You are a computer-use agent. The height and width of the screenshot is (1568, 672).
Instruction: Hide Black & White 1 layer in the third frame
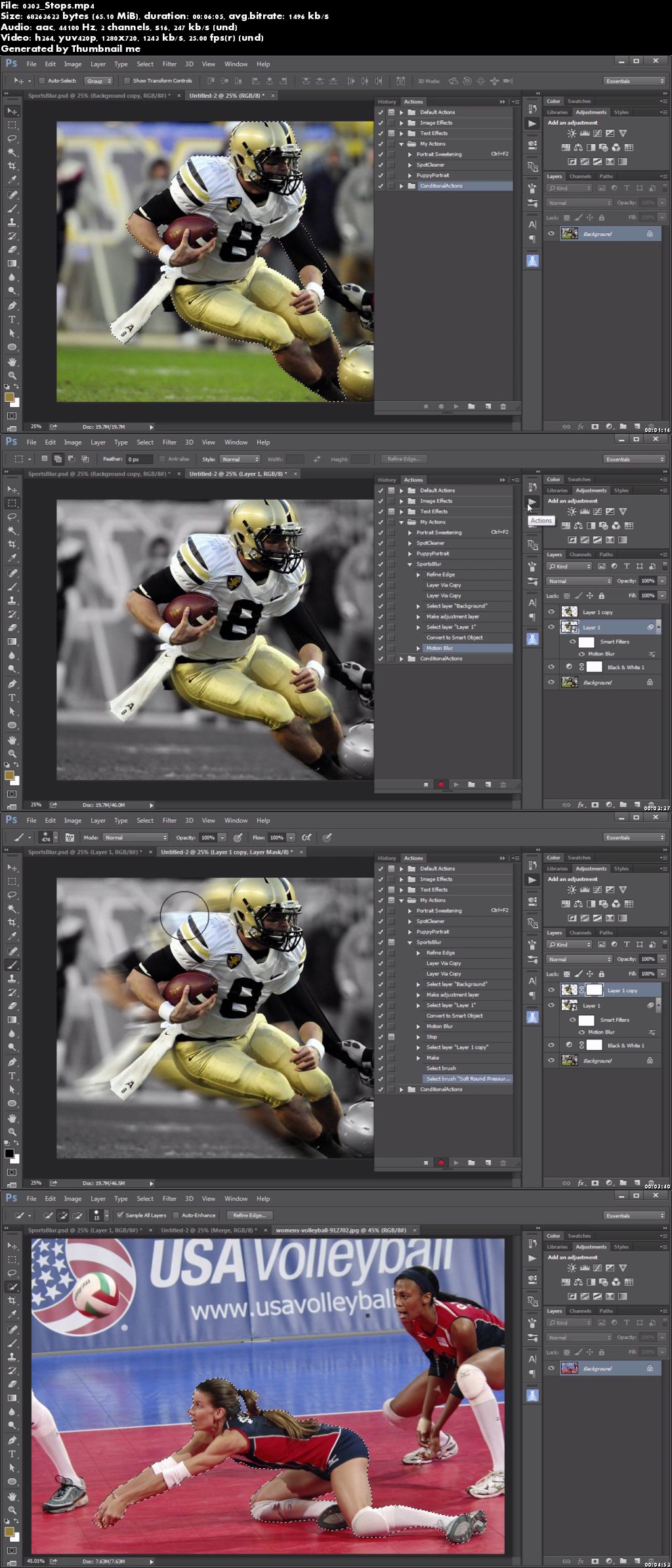tap(551, 1045)
